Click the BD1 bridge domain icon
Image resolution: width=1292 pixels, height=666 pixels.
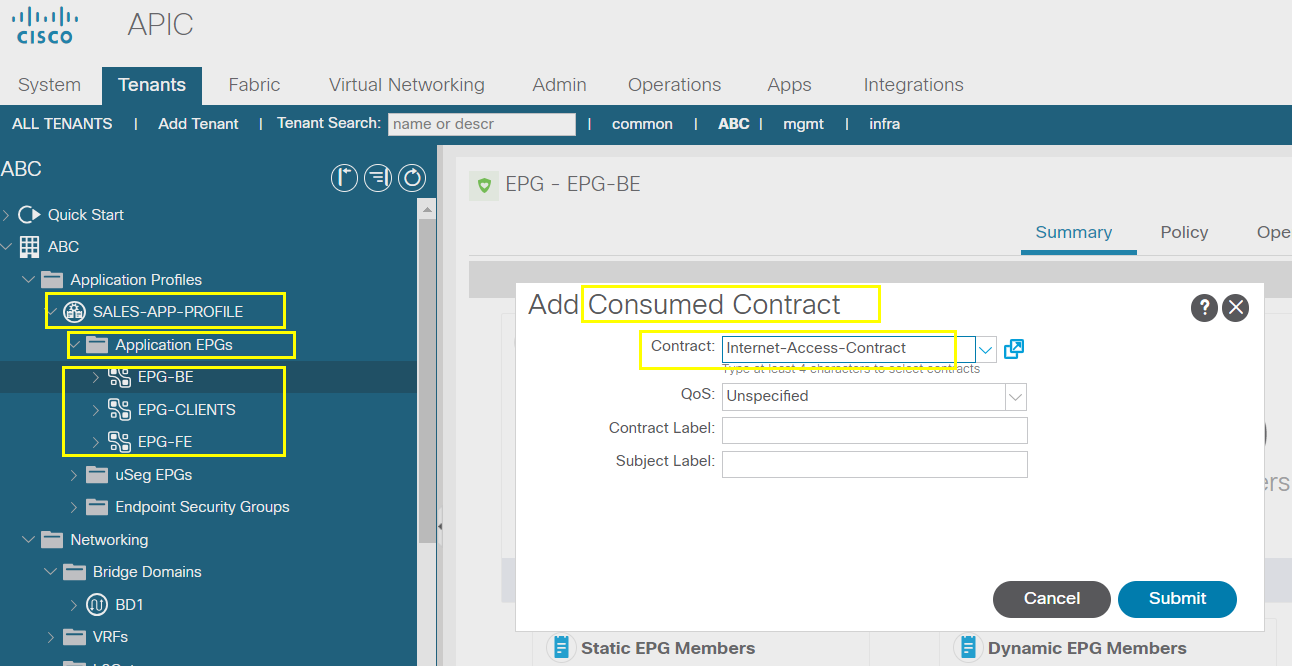pyautogui.click(x=97, y=605)
